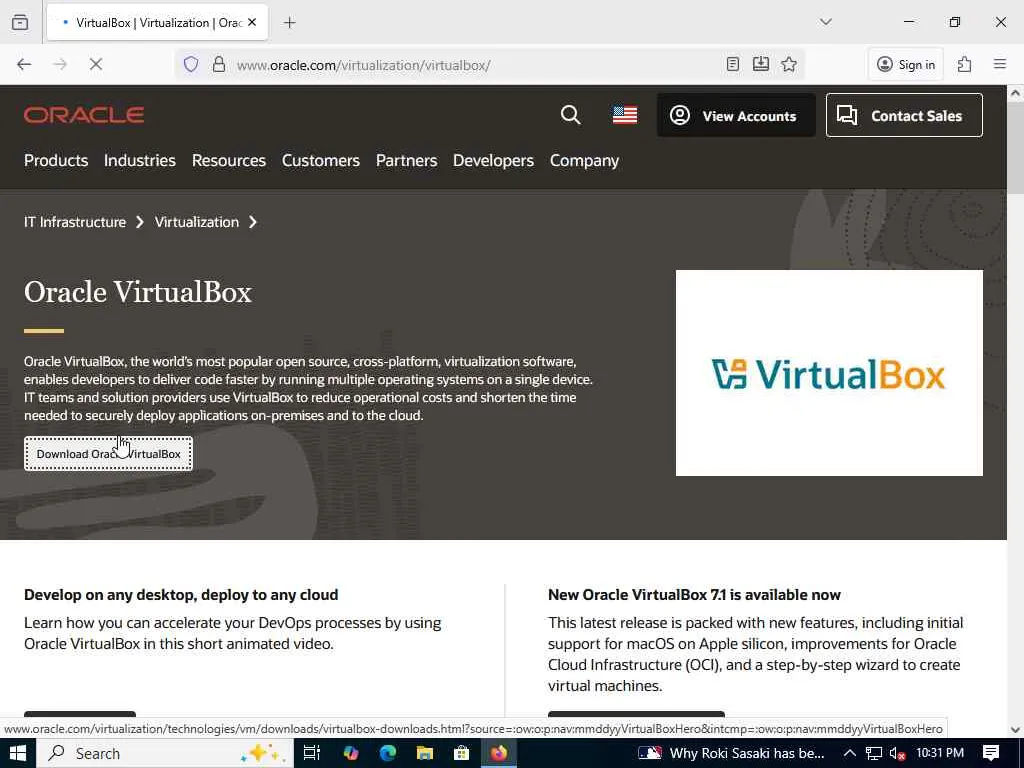The height and width of the screenshot is (768, 1024).
Task: Open the Partners menu
Action: (406, 161)
